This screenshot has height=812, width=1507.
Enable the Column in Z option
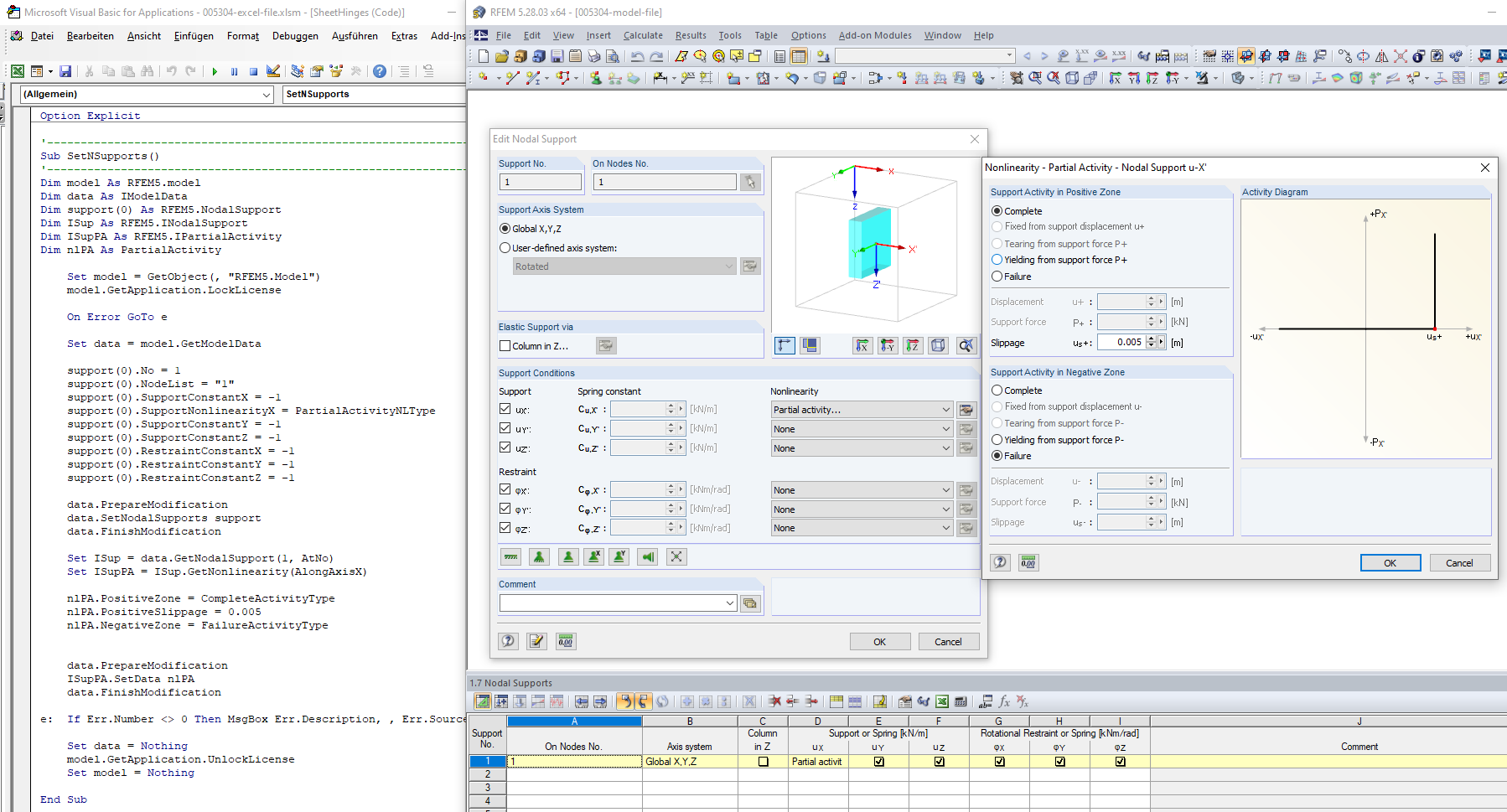(505, 345)
